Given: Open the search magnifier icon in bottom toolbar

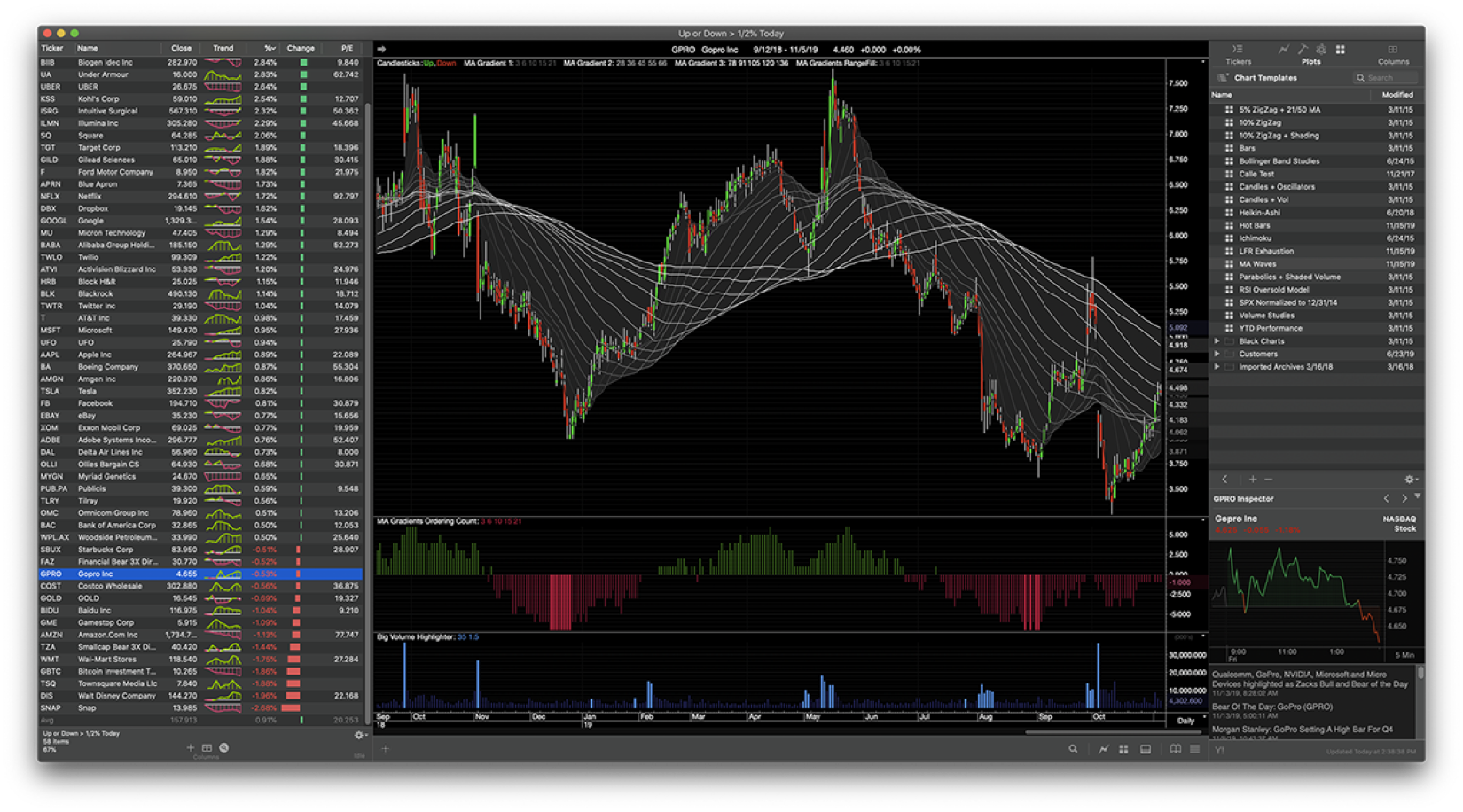Looking at the screenshot, I should (x=1073, y=749).
